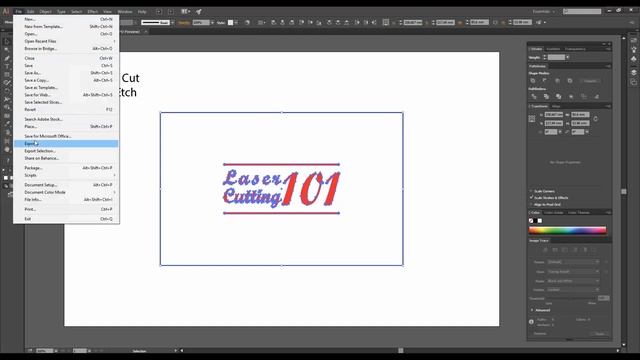
Task: Enable Align to Pixel Grid checkbox
Action: (531, 204)
